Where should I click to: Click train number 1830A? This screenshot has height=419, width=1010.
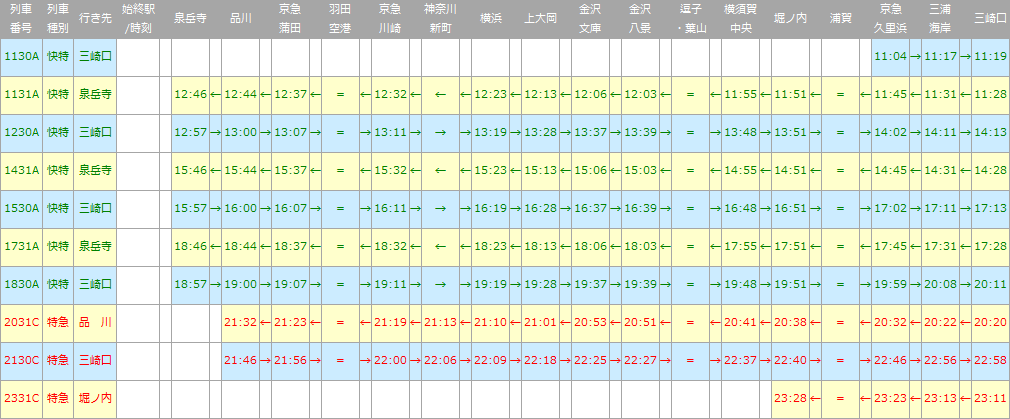[x=21, y=284]
